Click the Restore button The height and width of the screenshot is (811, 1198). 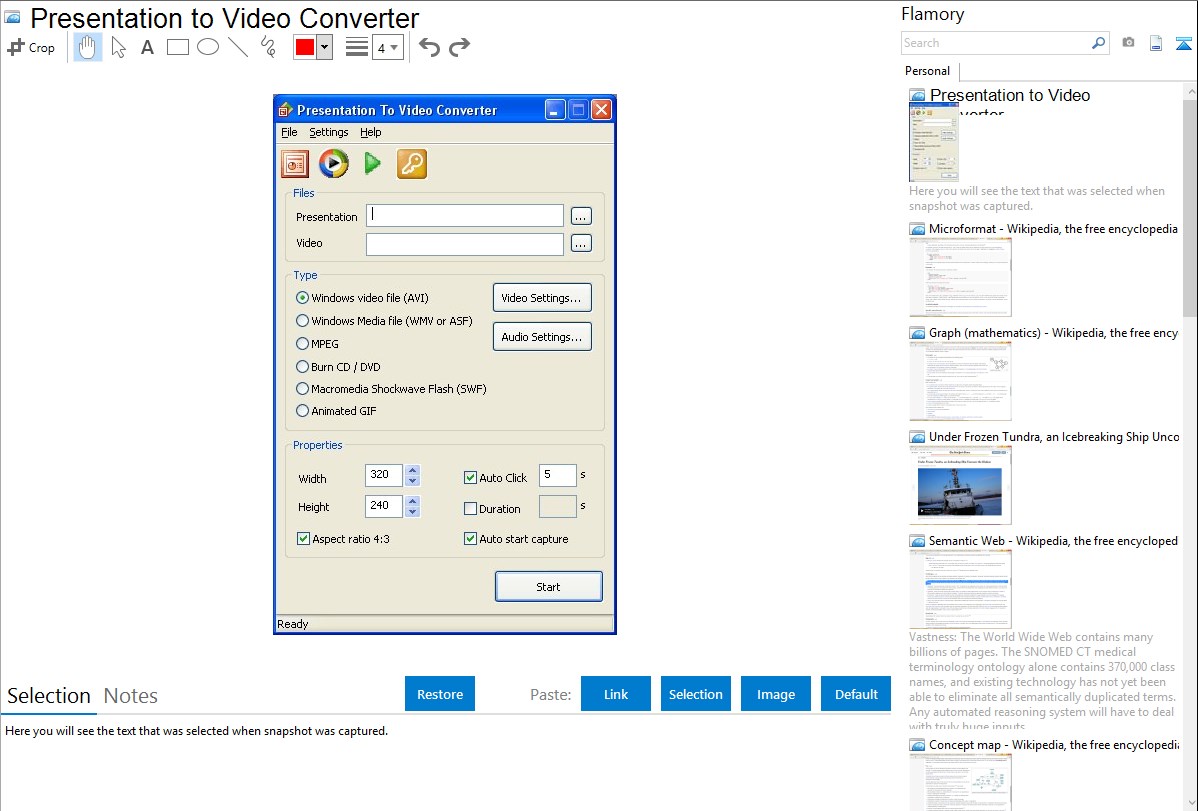coord(440,694)
